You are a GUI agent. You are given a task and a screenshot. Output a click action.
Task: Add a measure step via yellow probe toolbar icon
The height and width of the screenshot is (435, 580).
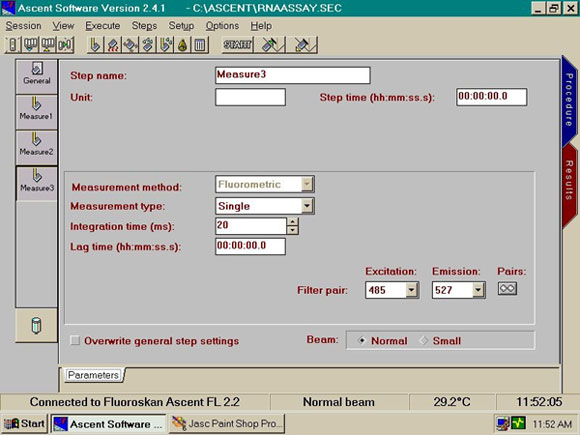pyautogui.click(x=95, y=45)
